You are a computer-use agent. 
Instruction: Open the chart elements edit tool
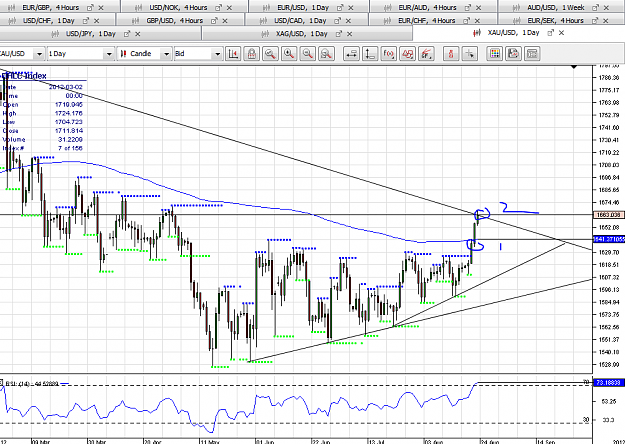pyautogui.click(x=426, y=53)
